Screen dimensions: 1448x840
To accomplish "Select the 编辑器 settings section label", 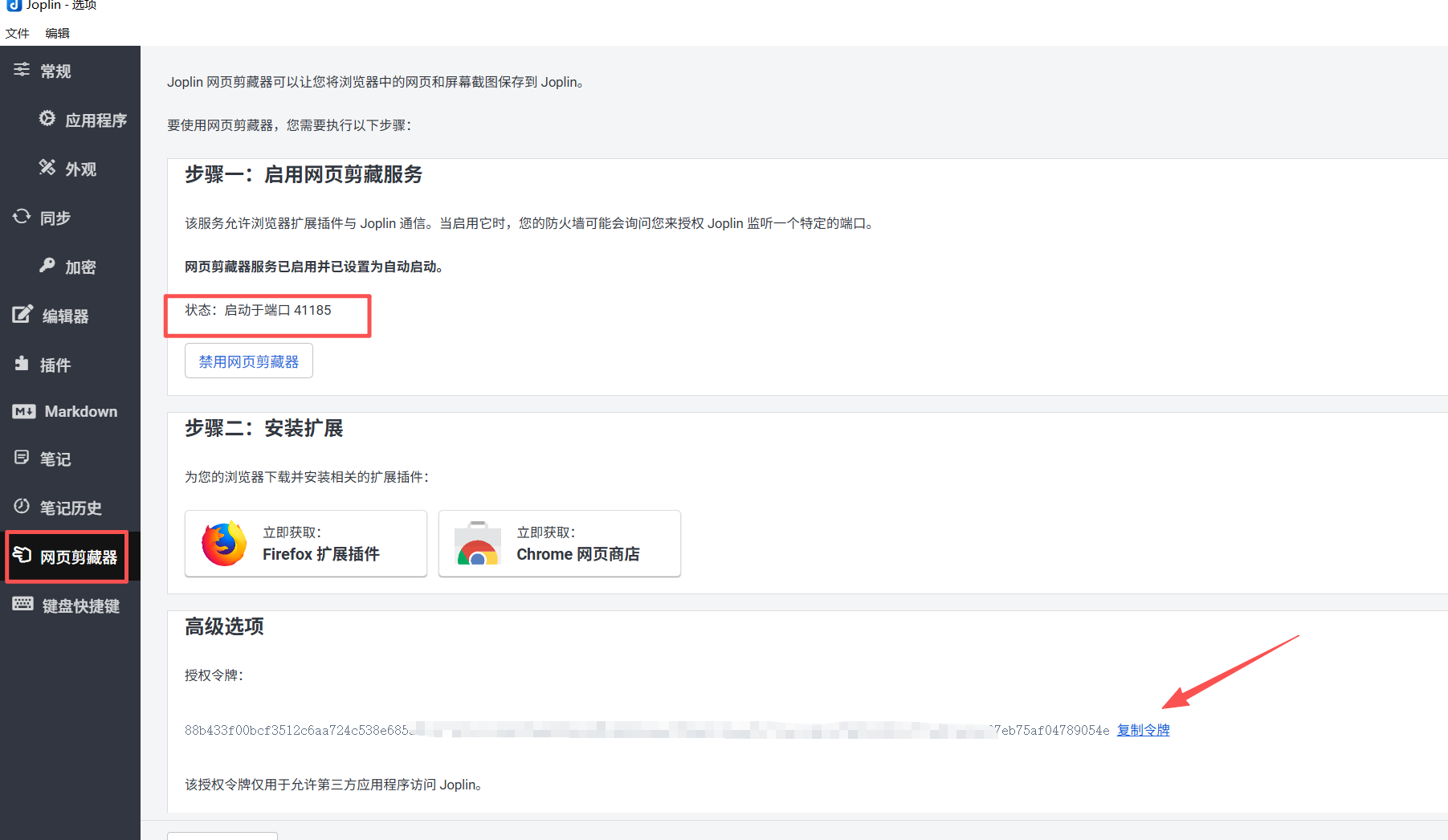I will point(65,316).
